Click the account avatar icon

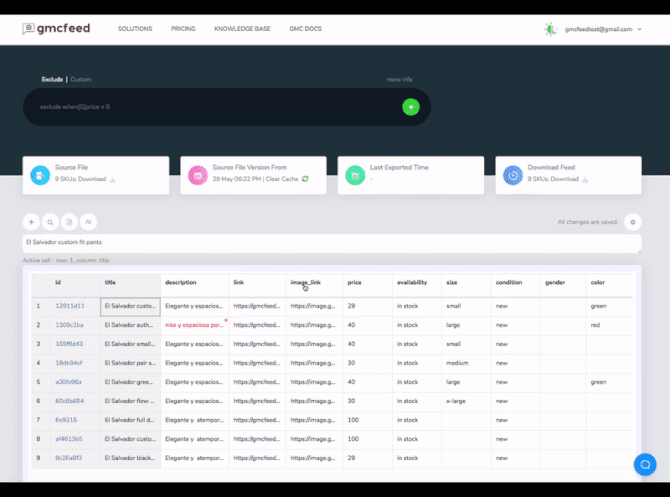tap(550, 29)
